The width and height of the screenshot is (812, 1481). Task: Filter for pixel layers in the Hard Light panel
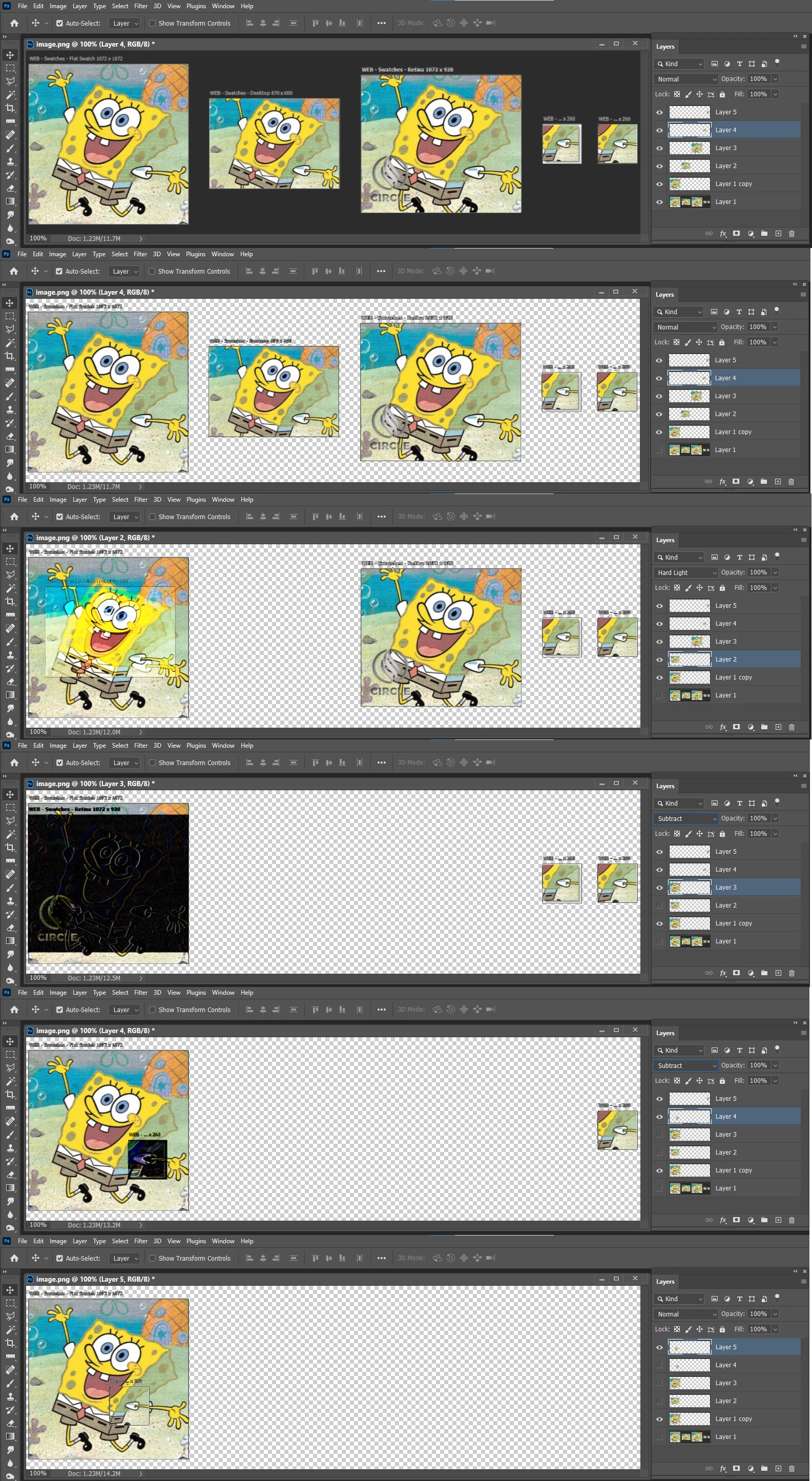click(x=714, y=557)
